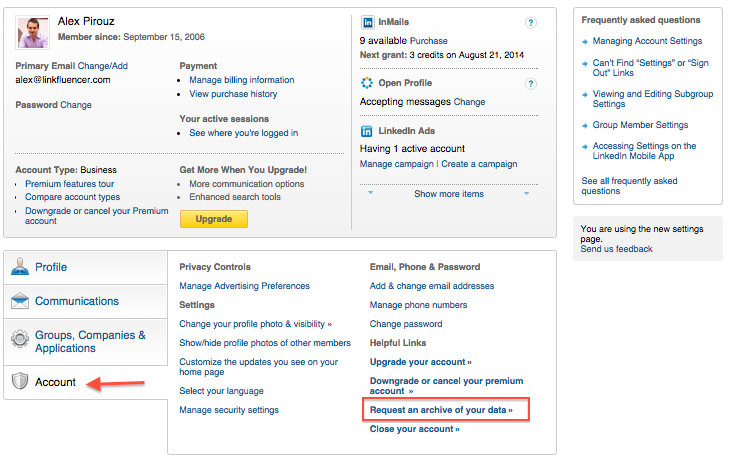Click alex@linkfluencer.com email address text
729x461 pixels.
(63, 80)
